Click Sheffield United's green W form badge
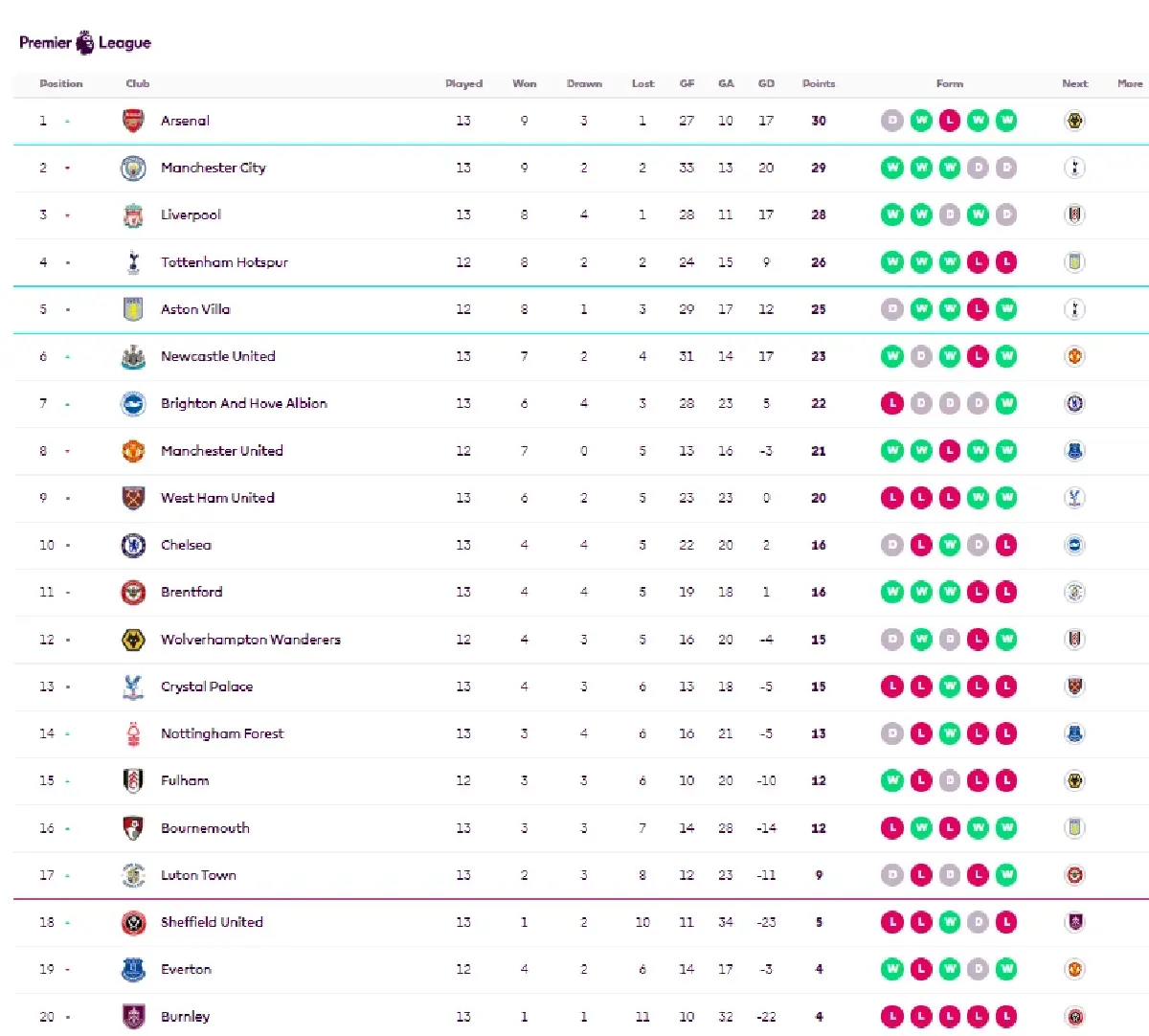The height and width of the screenshot is (1036, 1149). (949, 922)
